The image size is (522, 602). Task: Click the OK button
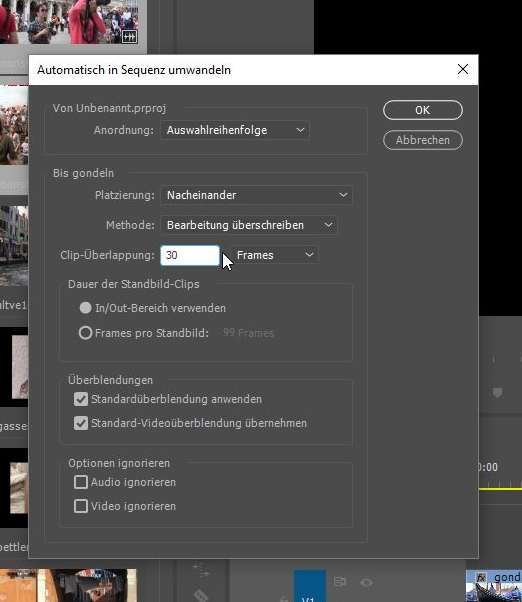coord(423,110)
